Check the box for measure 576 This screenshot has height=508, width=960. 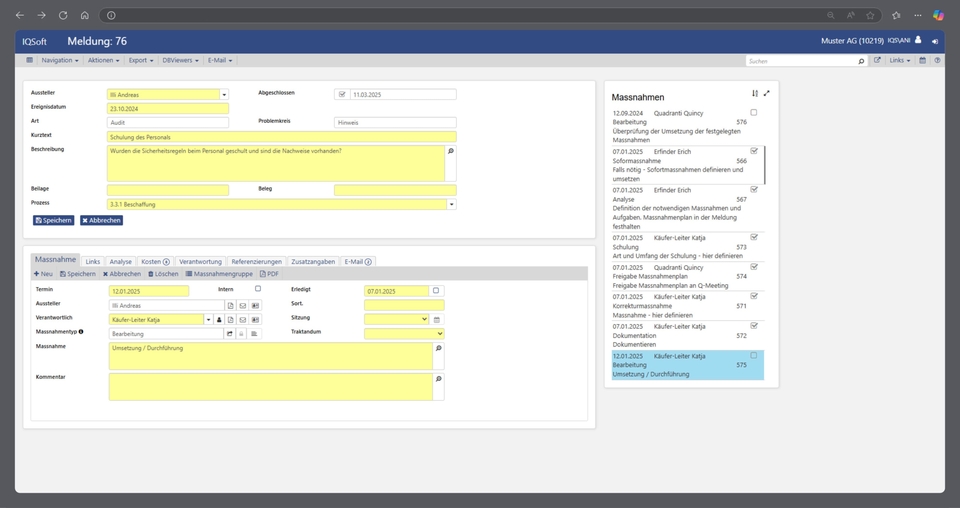coord(754,113)
